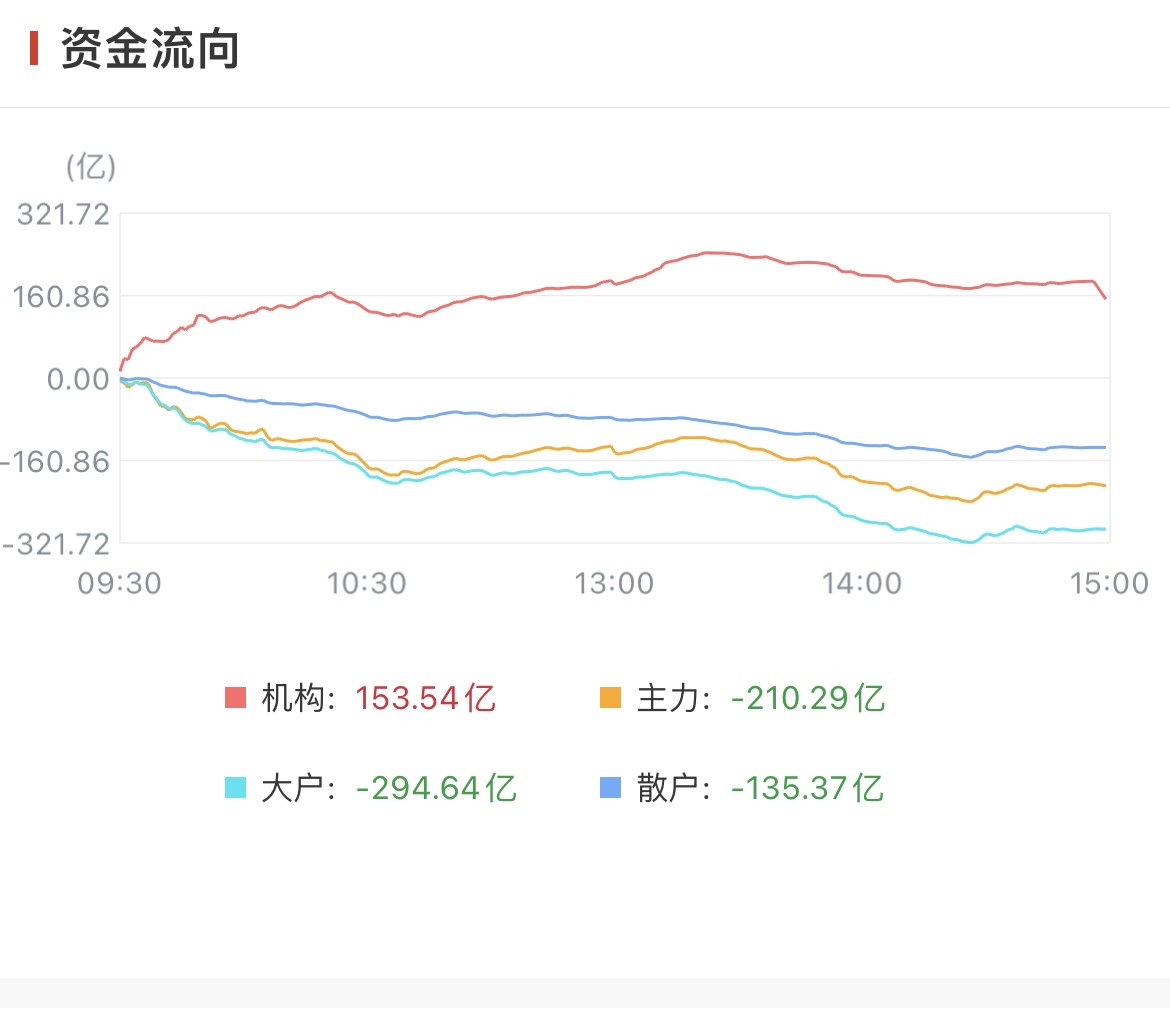1170x1023 pixels.
Task: Click the 13:00 time axis label
Action: click(613, 581)
